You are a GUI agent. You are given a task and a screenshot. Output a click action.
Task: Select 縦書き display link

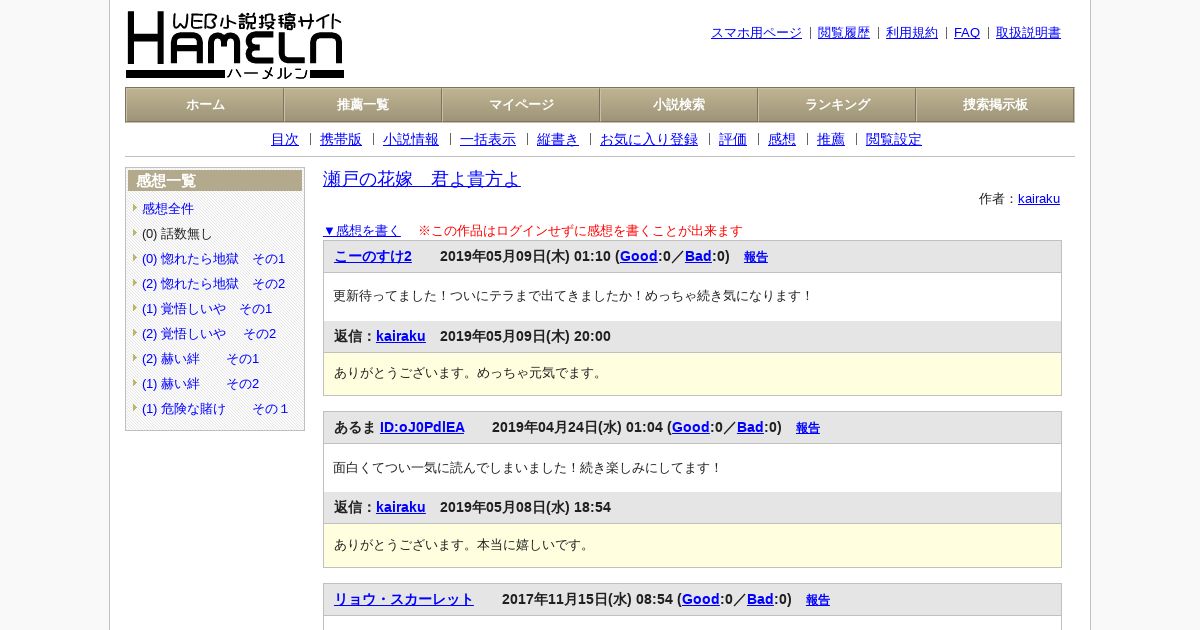558,140
